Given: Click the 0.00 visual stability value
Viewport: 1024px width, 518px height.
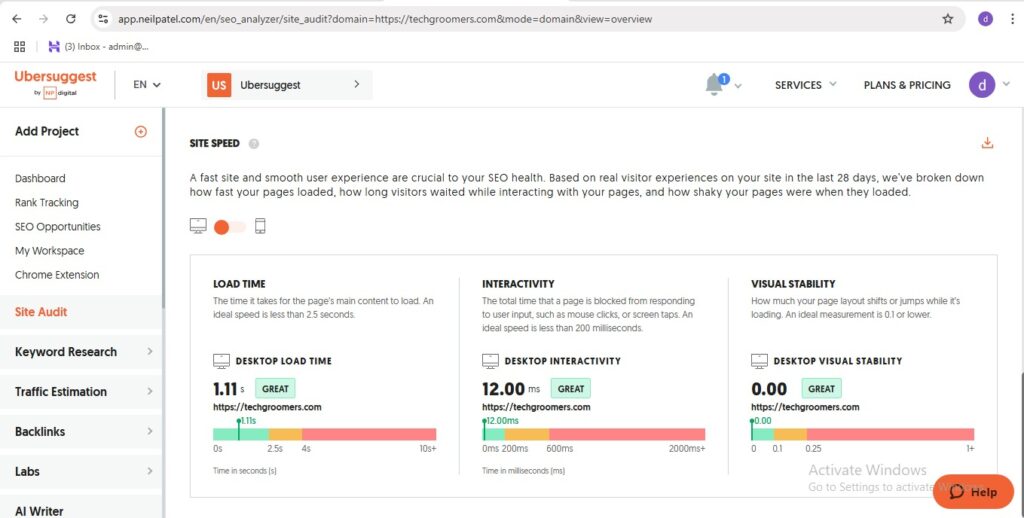Looking at the screenshot, I should click(769, 389).
